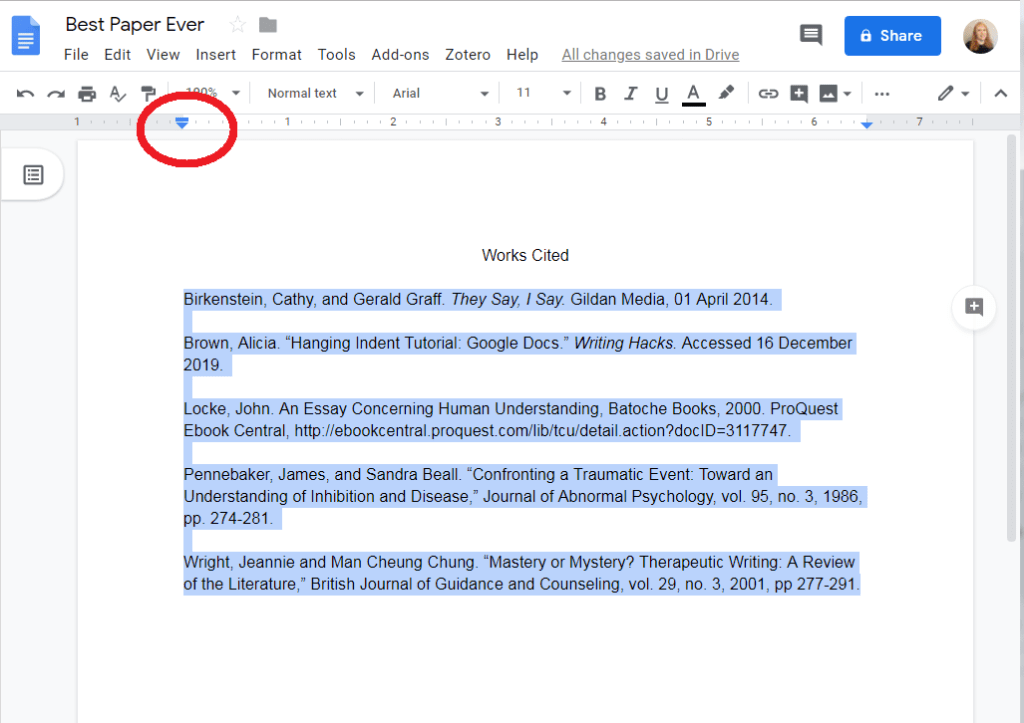
Task: Click the redo arrow icon
Action: (x=56, y=94)
